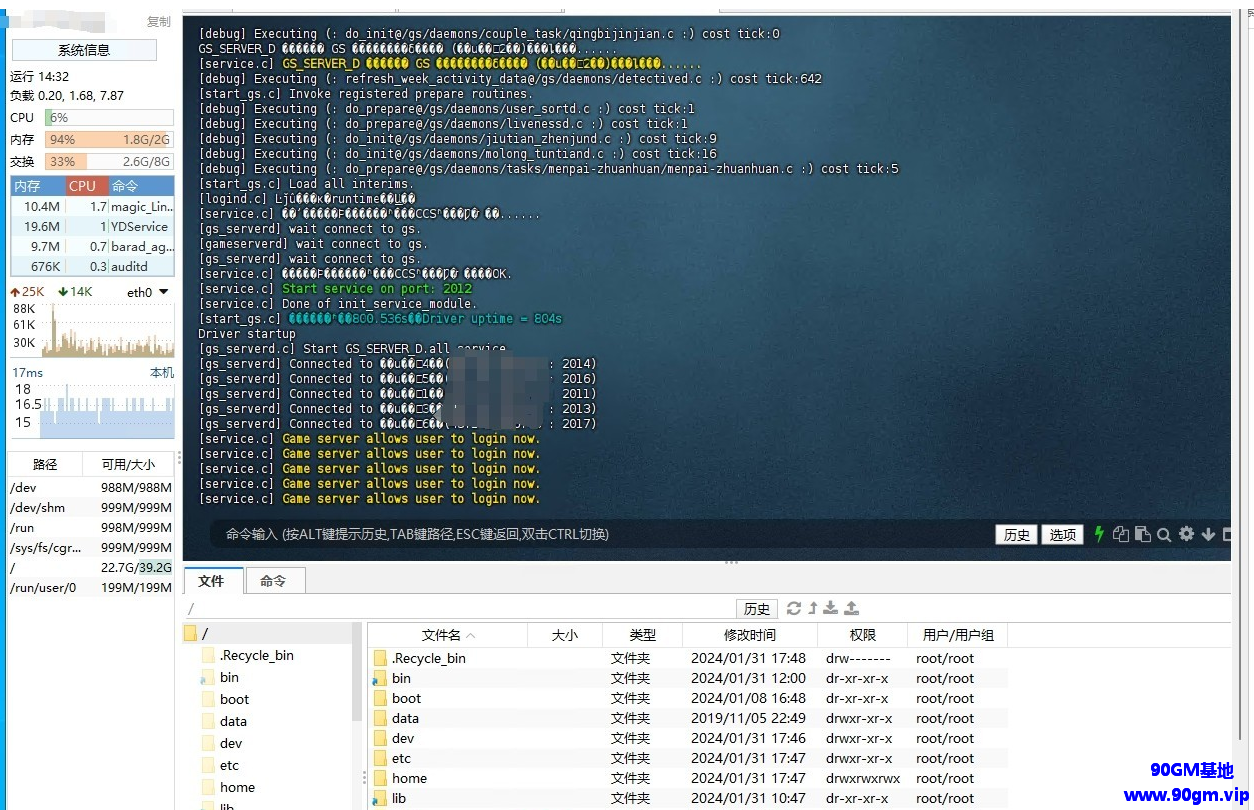
Task: Sort processes by CPU column header
Action: tap(82, 186)
